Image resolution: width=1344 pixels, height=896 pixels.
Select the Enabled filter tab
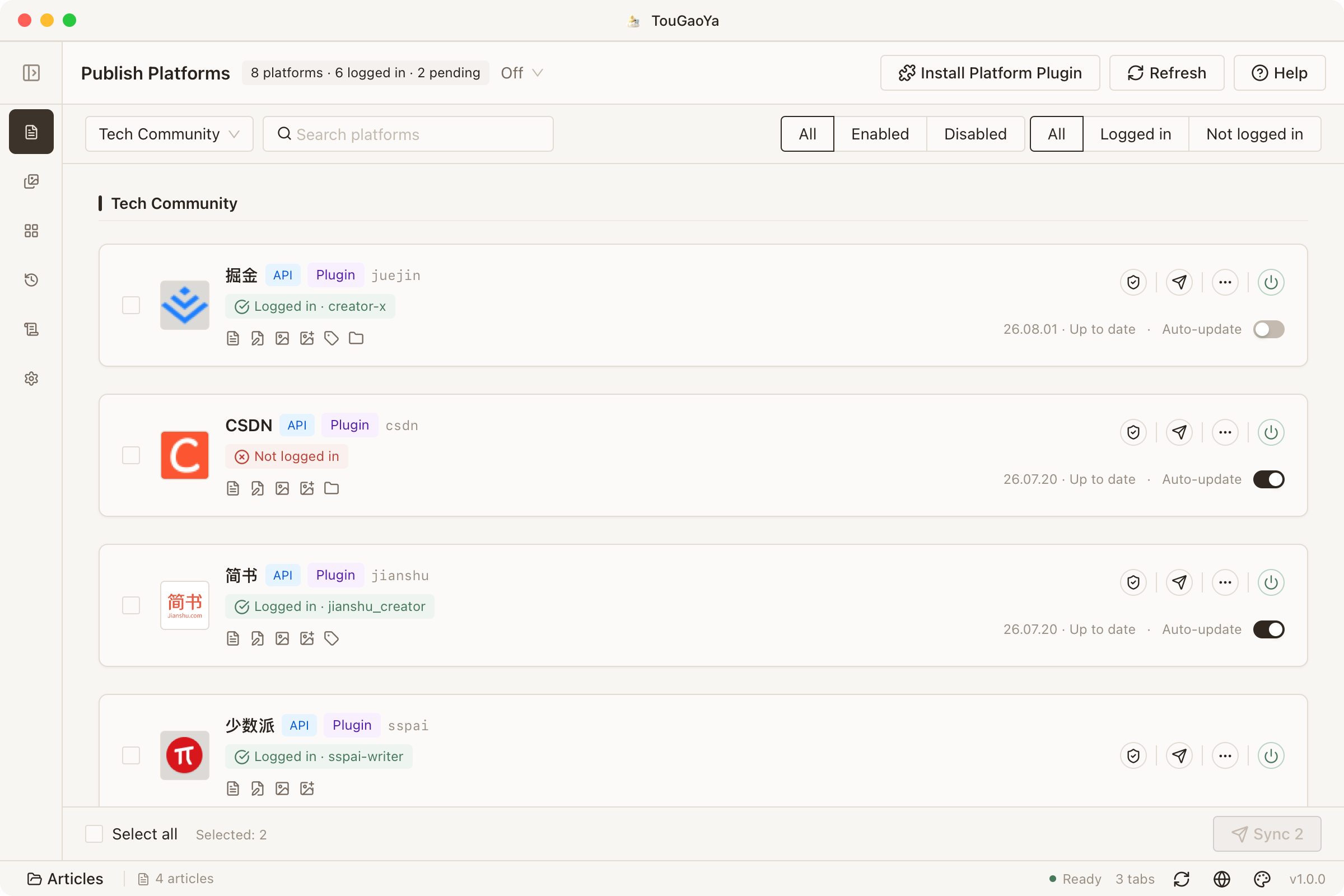coord(880,134)
